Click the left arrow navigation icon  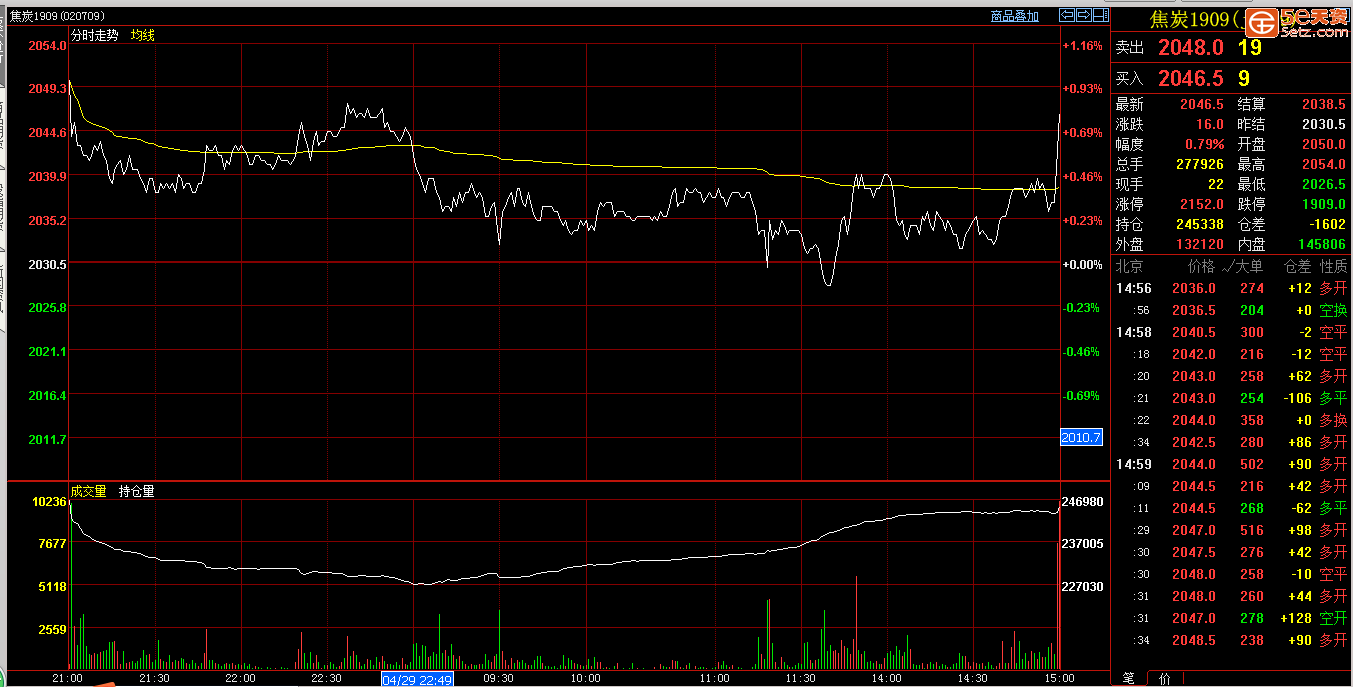click(x=1067, y=15)
